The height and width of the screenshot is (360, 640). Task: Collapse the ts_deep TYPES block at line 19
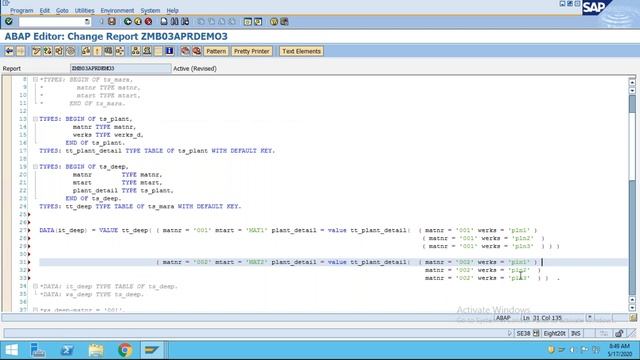36,167
